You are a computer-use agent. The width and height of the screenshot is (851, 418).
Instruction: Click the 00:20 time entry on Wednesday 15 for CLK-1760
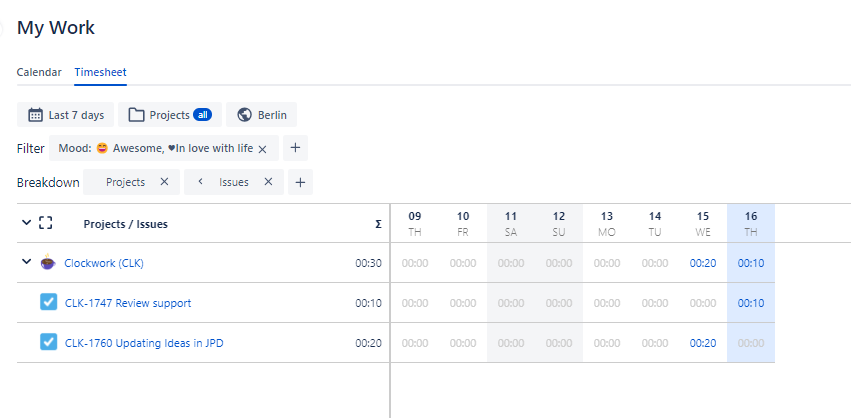coord(703,343)
